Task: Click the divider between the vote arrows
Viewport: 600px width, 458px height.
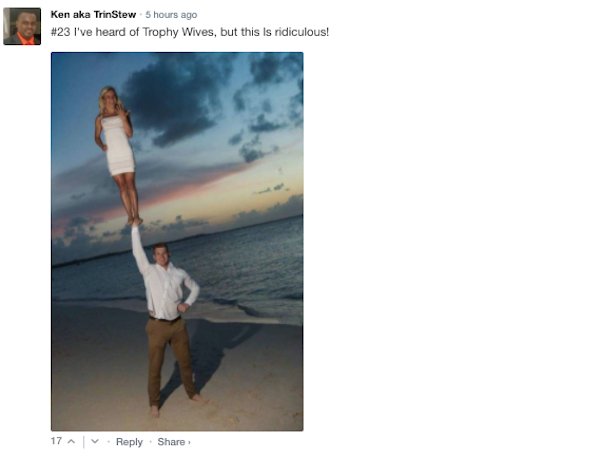Action: pyautogui.click(x=84, y=442)
